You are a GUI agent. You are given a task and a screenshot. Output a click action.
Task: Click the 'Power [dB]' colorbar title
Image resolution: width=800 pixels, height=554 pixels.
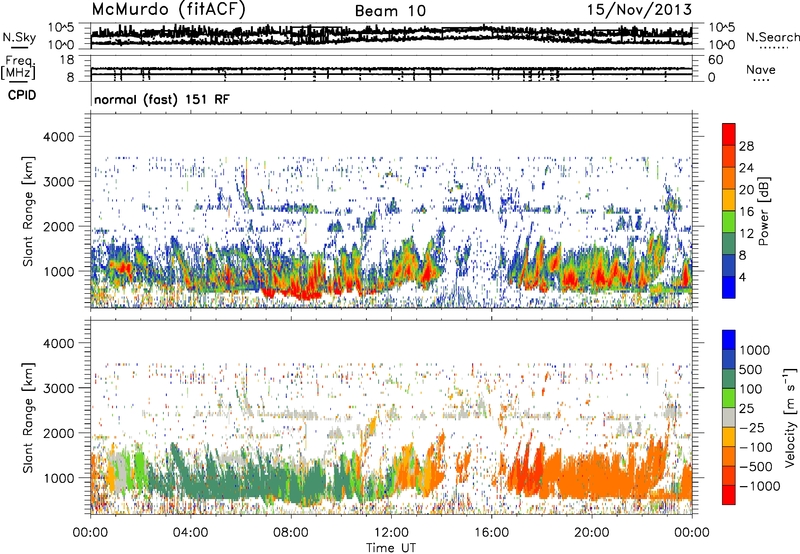pos(763,211)
